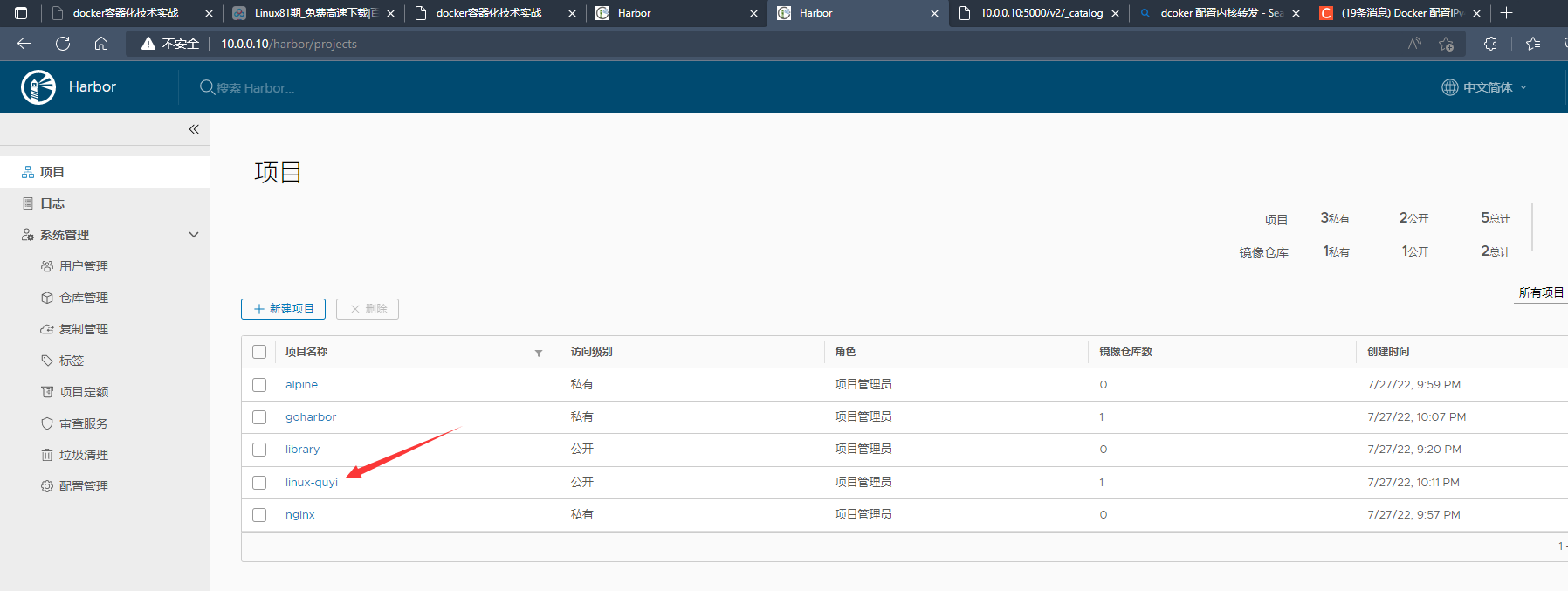Switch to Linux81期 browser tab
This screenshot has width=1568, height=591.
pyautogui.click(x=313, y=13)
